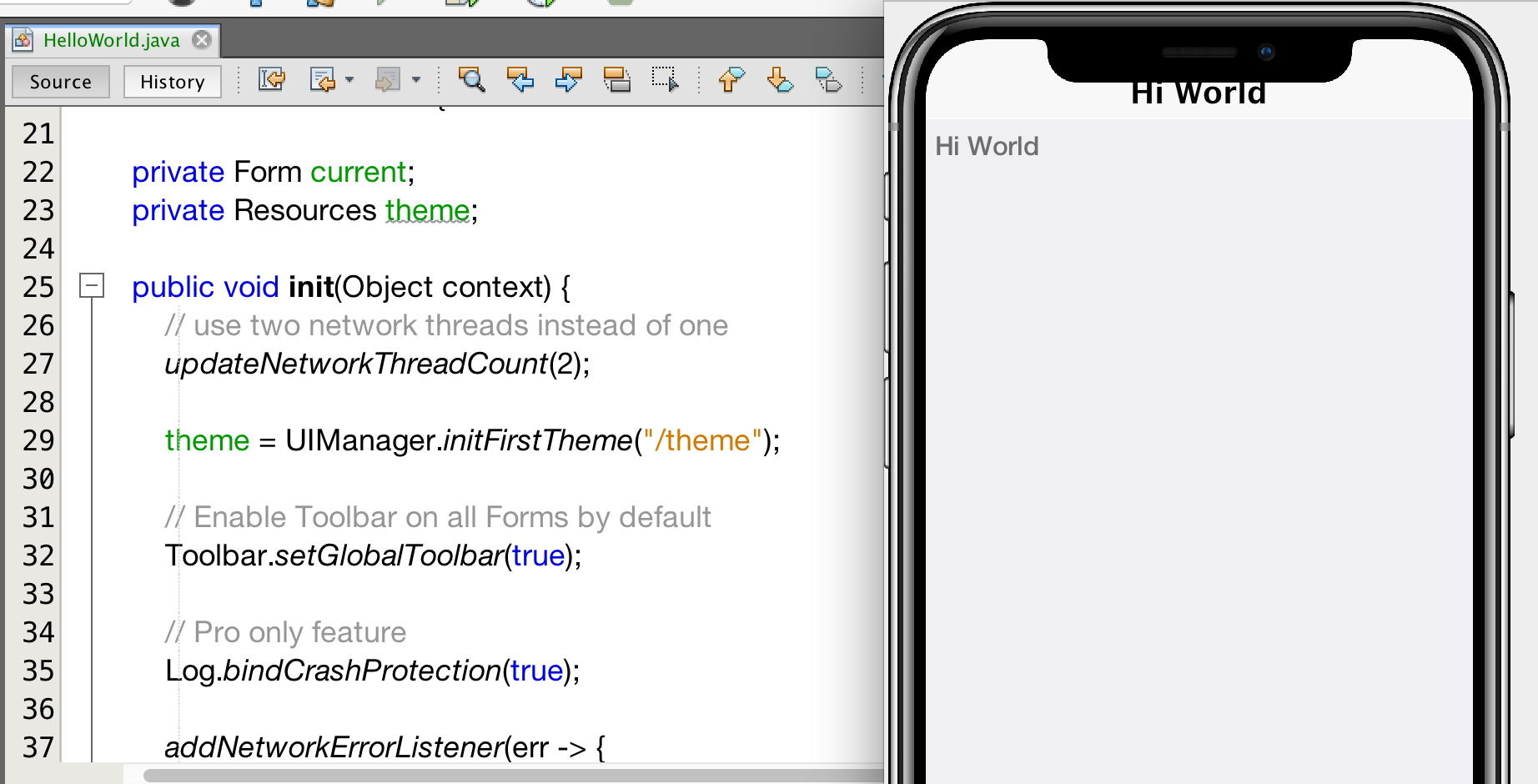
Task: Click the Previous Bookmark up arrow icon
Action: 731,81
